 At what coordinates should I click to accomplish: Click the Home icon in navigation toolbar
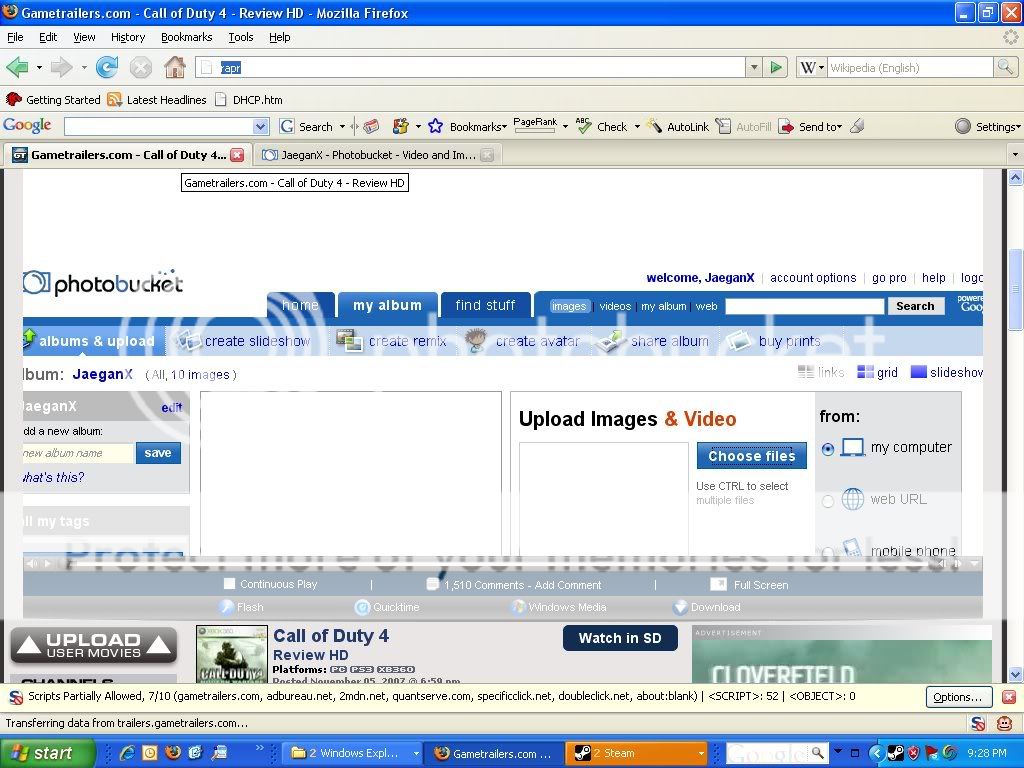tap(174, 68)
